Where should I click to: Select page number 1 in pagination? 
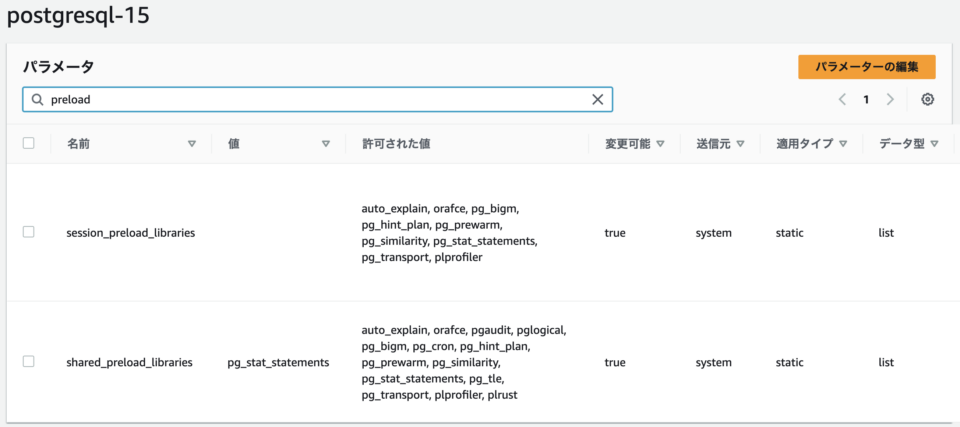(866, 99)
